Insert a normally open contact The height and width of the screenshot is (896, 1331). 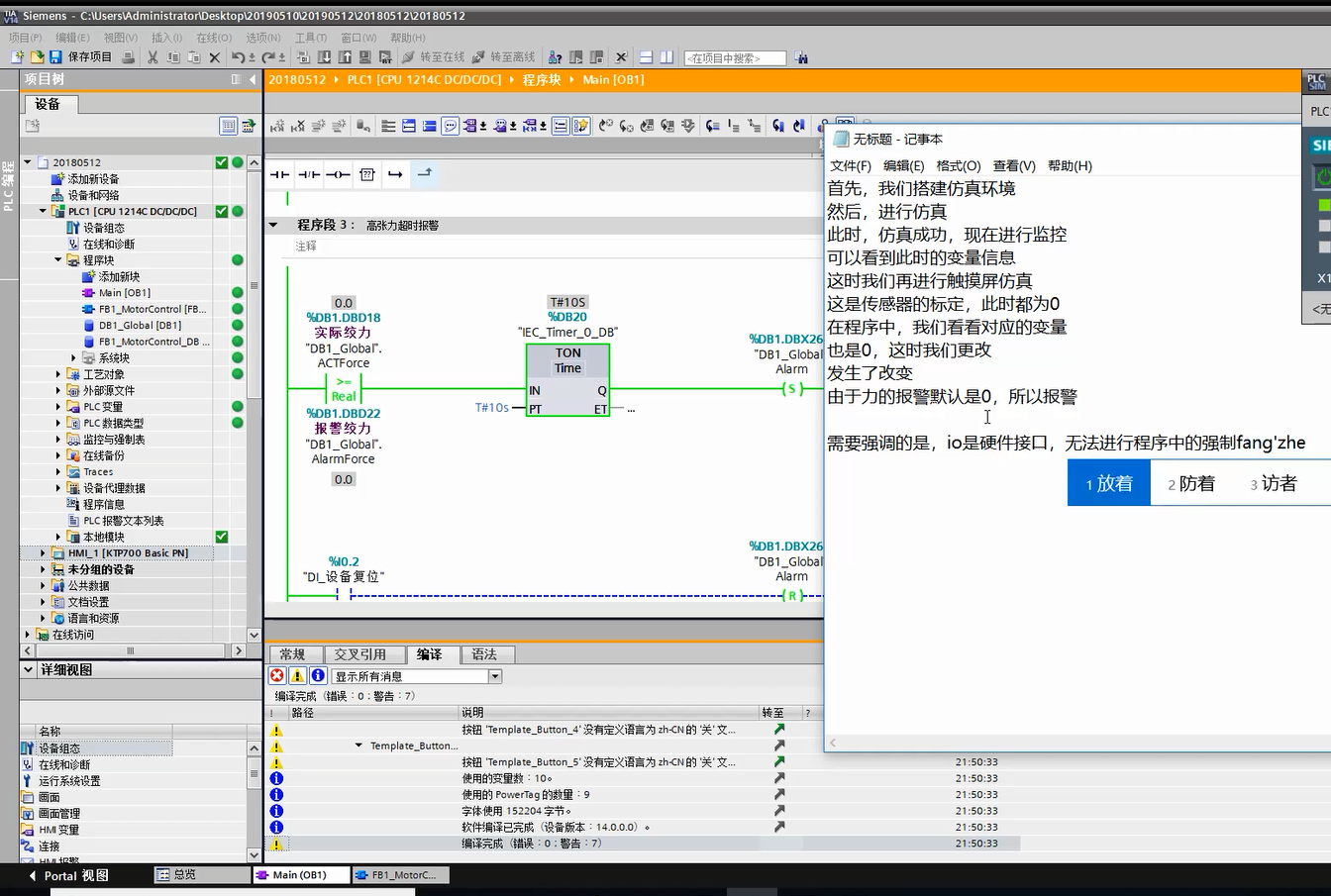click(x=280, y=174)
